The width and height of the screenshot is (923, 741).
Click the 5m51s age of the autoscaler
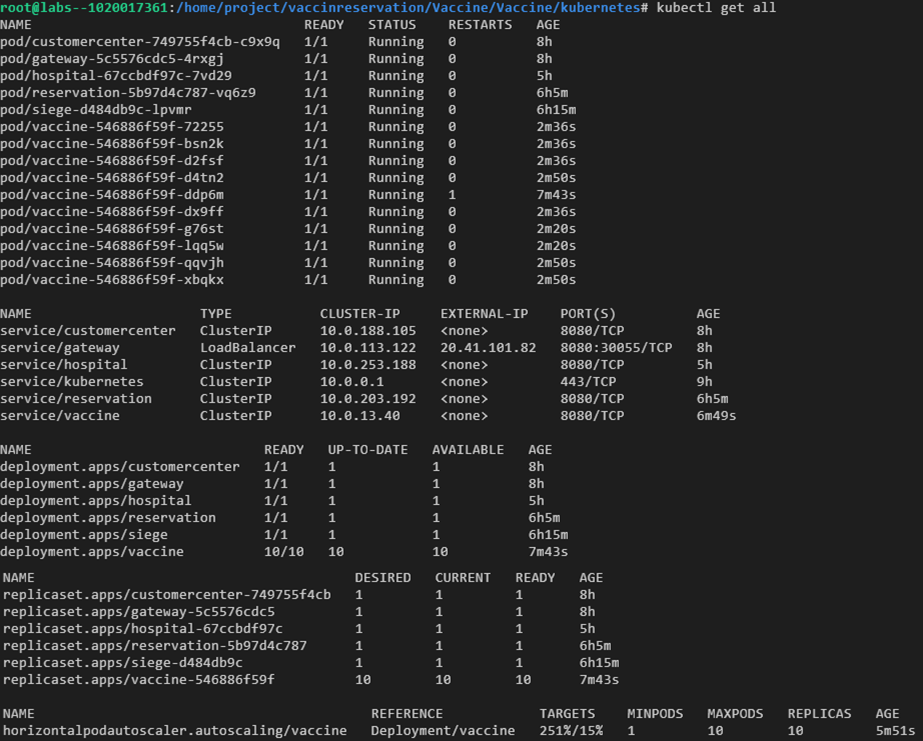click(895, 731)
